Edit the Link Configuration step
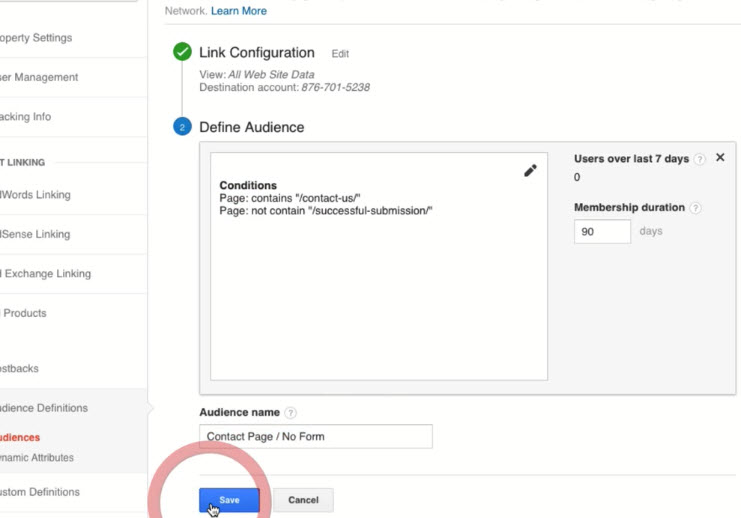This screenshot has width=741, height=518. [x=340, y=54]
